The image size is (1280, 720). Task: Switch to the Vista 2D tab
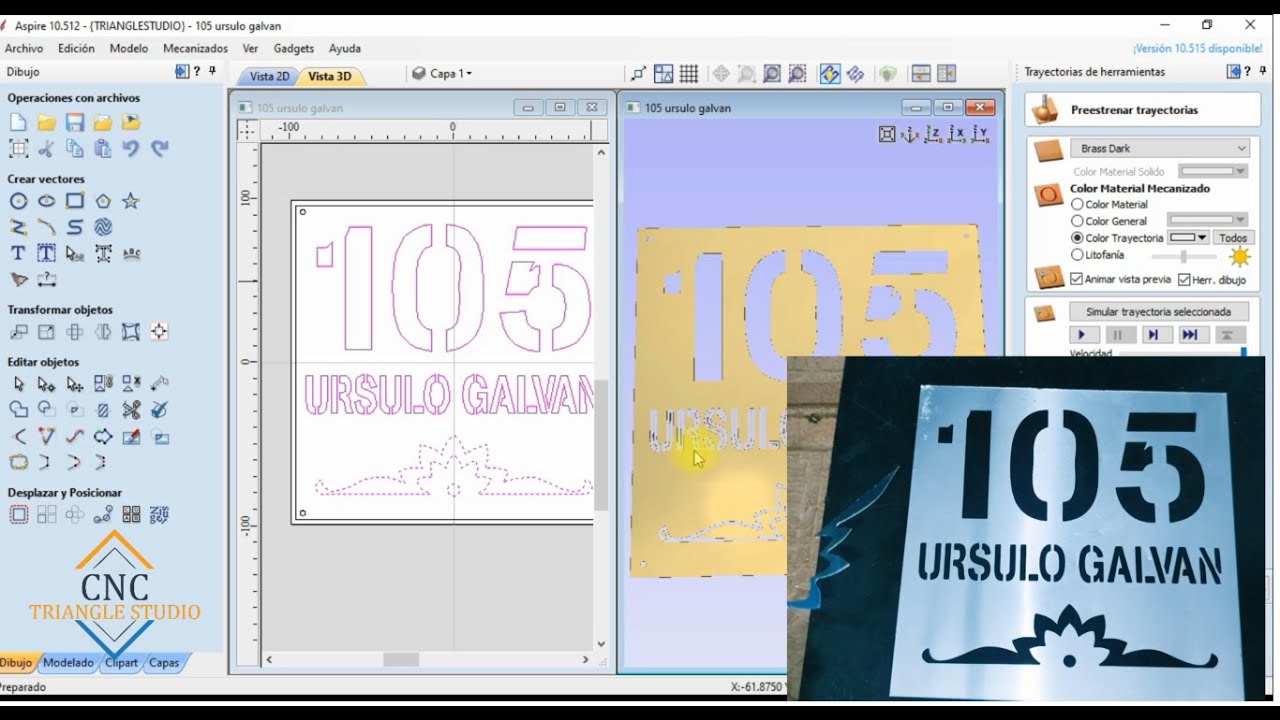coord(269,76)
